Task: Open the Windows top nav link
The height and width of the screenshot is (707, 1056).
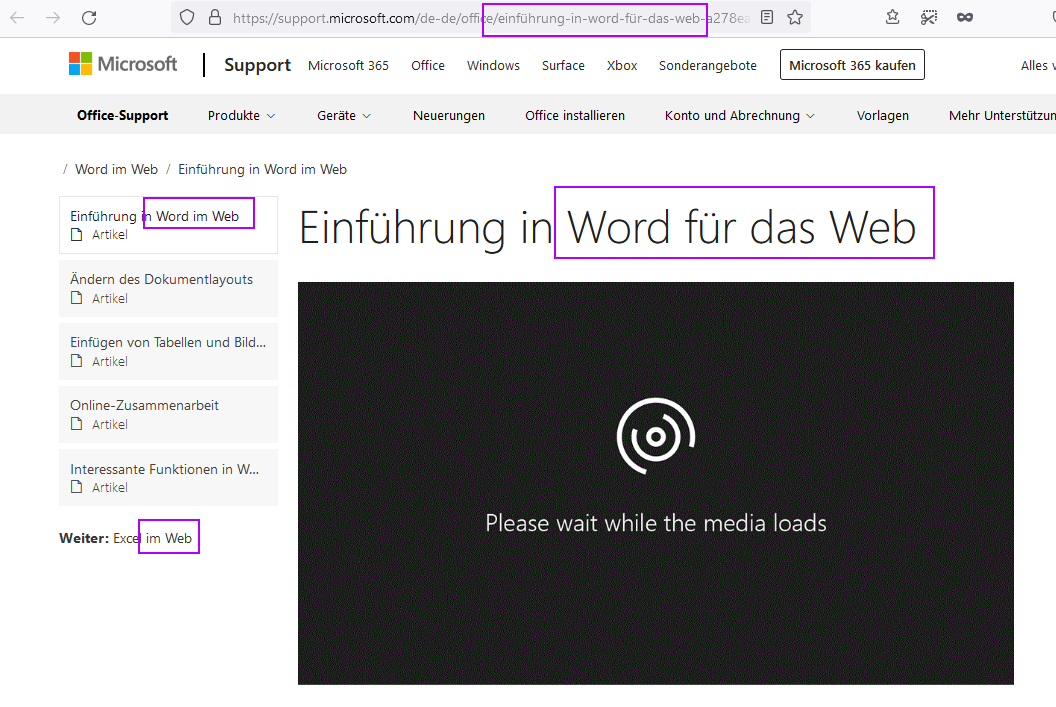Action: pyautogui.click(x=493, y=65)
